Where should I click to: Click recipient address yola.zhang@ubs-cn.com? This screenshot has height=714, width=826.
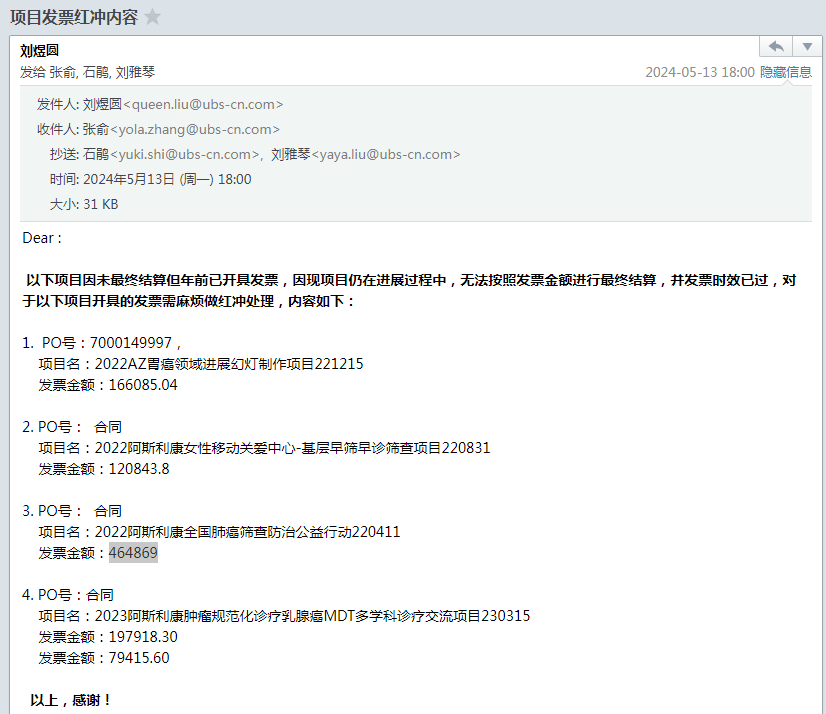tap(194, 129)
